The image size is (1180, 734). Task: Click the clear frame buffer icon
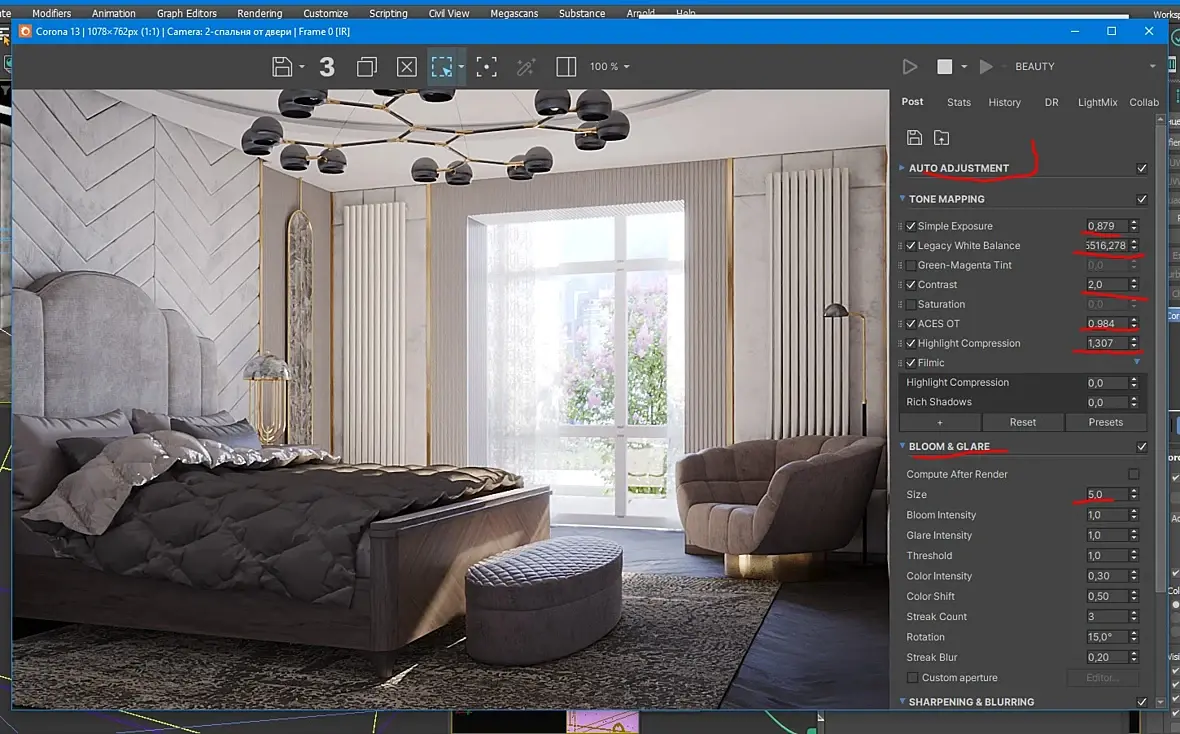pos(406,67)
